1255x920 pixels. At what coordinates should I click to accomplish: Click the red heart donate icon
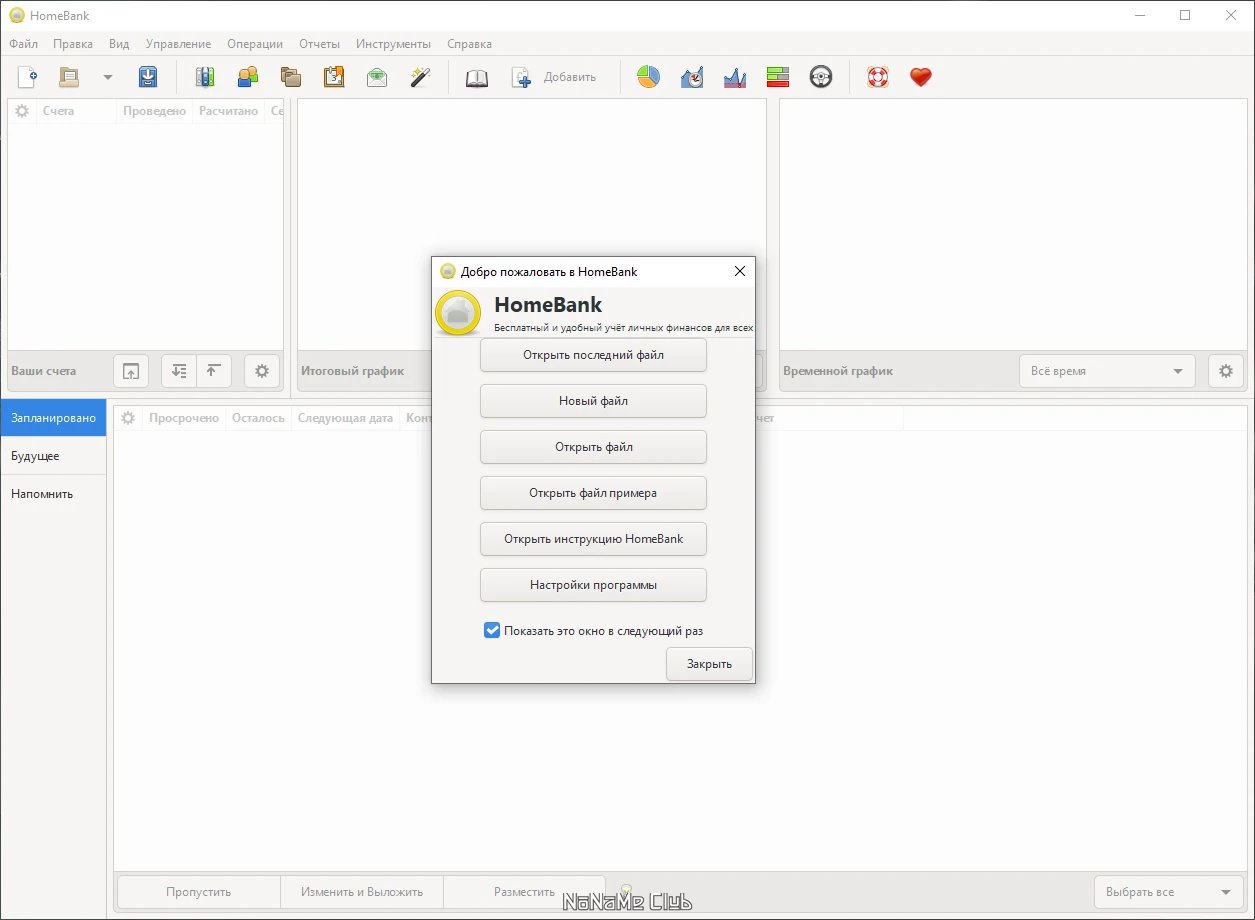pyautogui.click(x=921, y=77)
